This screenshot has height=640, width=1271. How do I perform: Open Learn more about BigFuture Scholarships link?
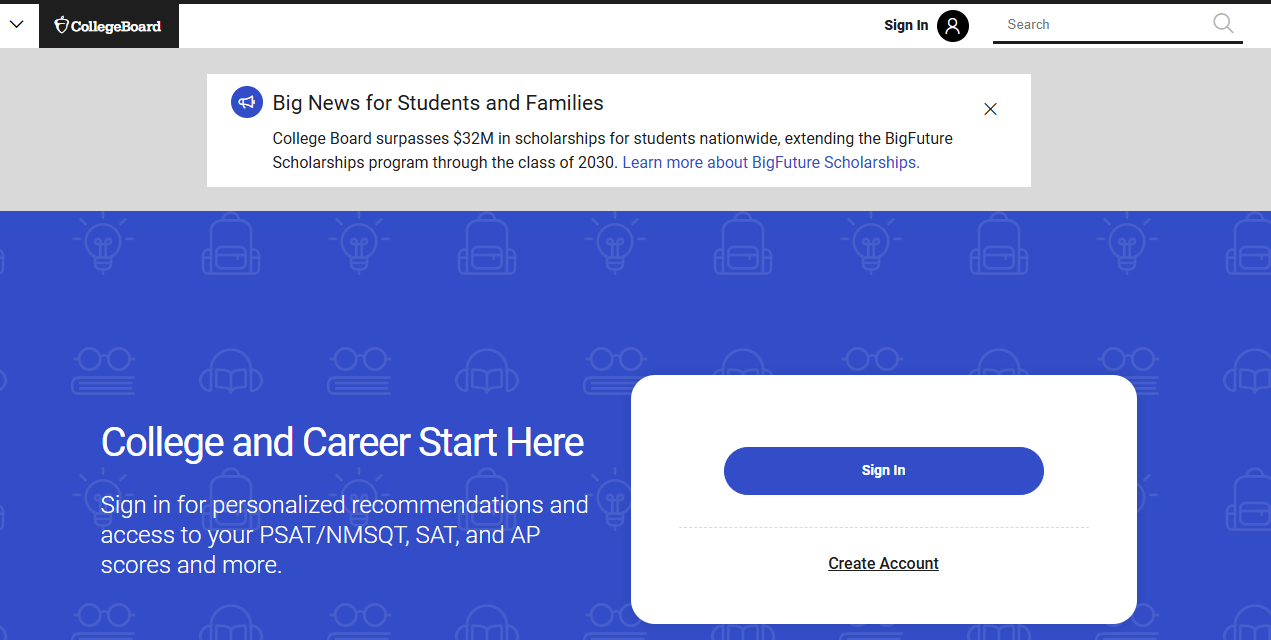click(770, 162)
